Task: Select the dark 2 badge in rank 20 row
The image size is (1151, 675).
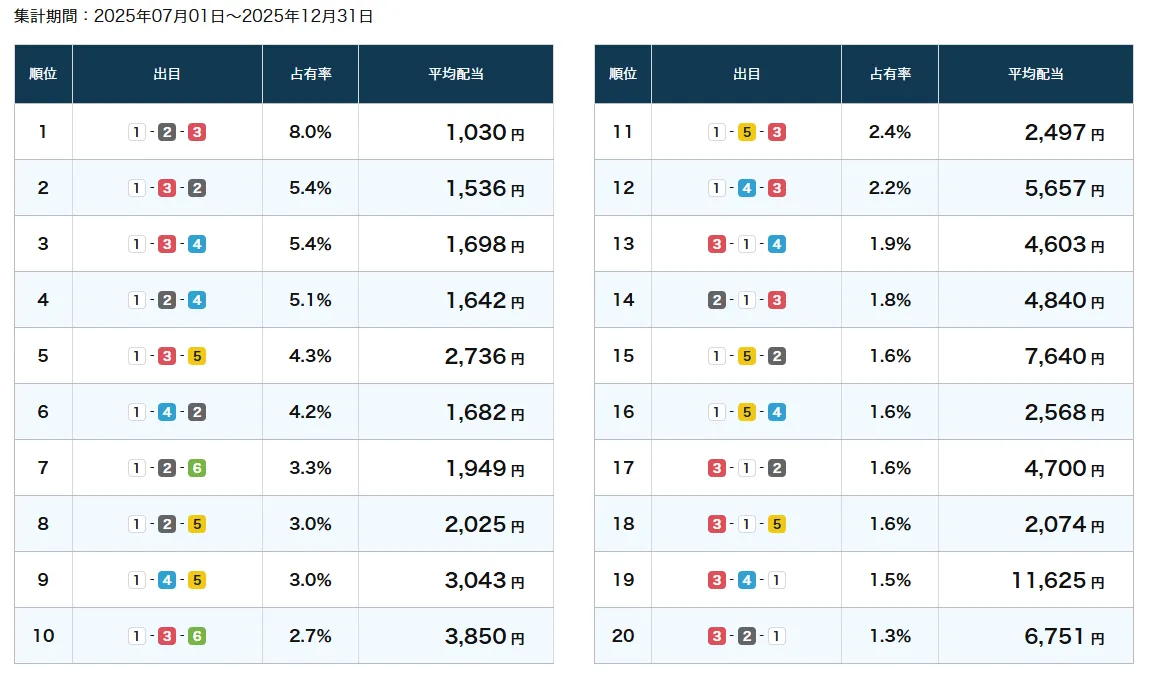Action: [x=747, y=636]
